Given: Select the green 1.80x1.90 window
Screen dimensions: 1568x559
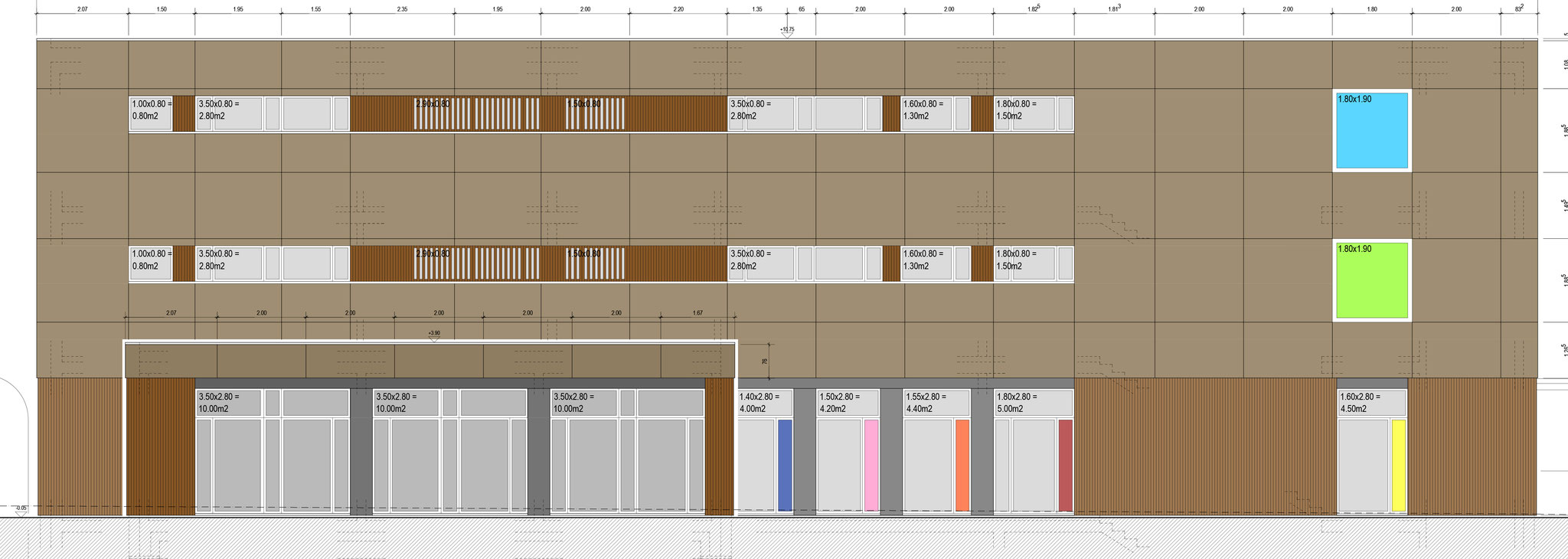Looking at the screenshot, I should coord(1371,280).
